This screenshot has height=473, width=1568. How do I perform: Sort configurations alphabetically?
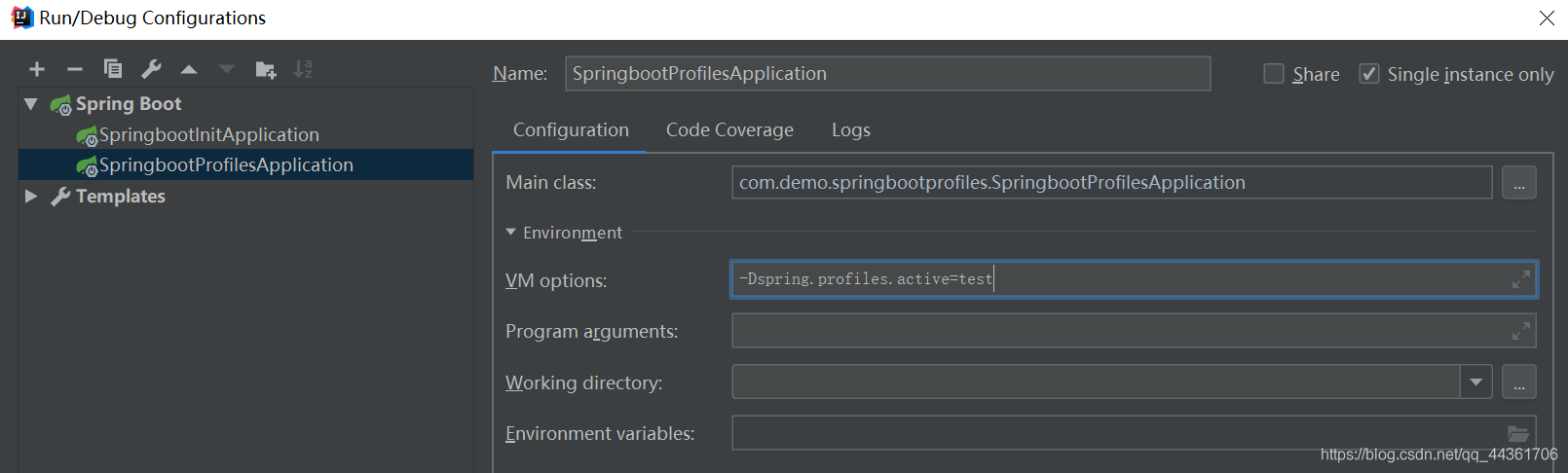(x=303, y=69)
